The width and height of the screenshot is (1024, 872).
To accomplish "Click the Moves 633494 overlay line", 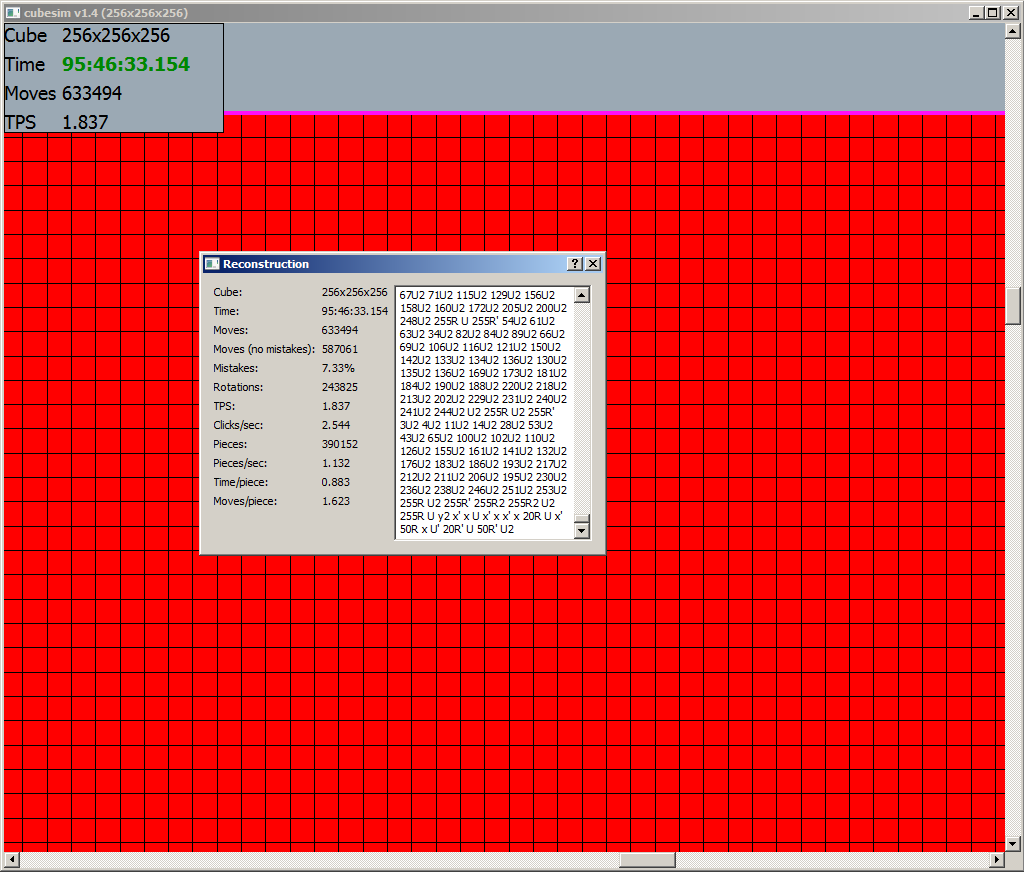I will tap(63, 93).
